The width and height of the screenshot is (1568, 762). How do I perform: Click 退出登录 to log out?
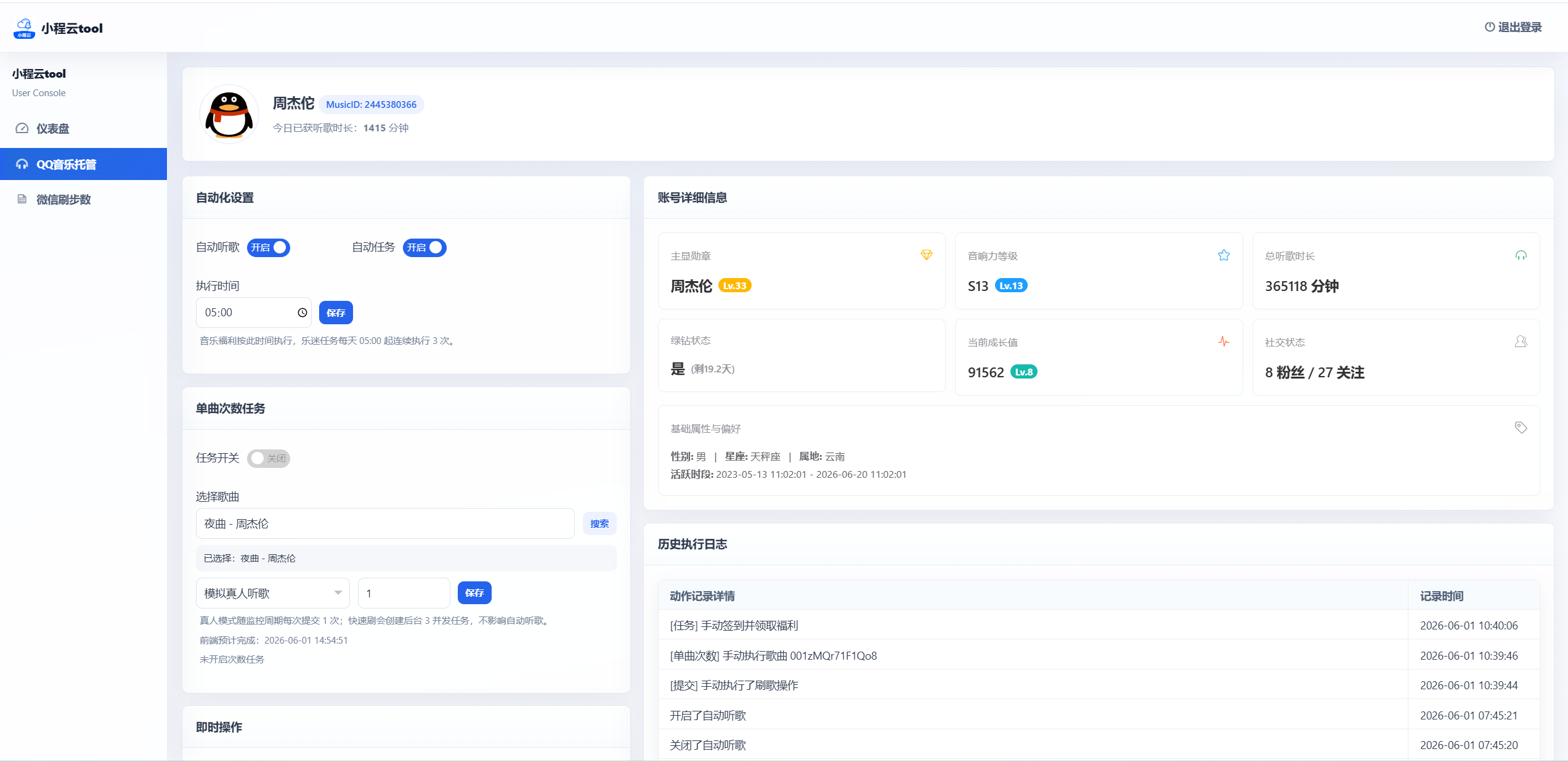[1513, 27]
